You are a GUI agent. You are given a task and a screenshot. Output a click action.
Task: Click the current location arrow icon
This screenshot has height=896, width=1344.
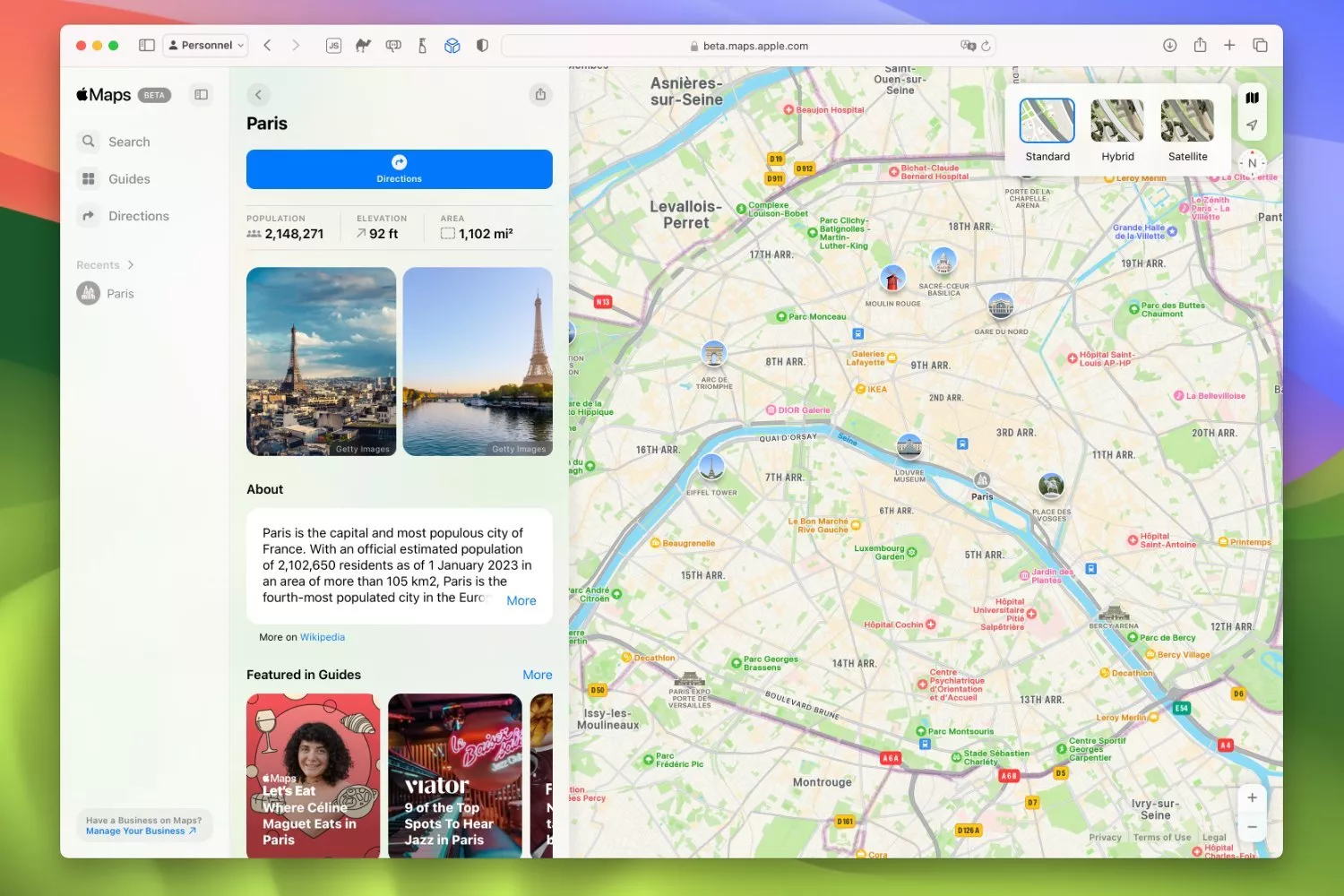[x=1252, y=125]
